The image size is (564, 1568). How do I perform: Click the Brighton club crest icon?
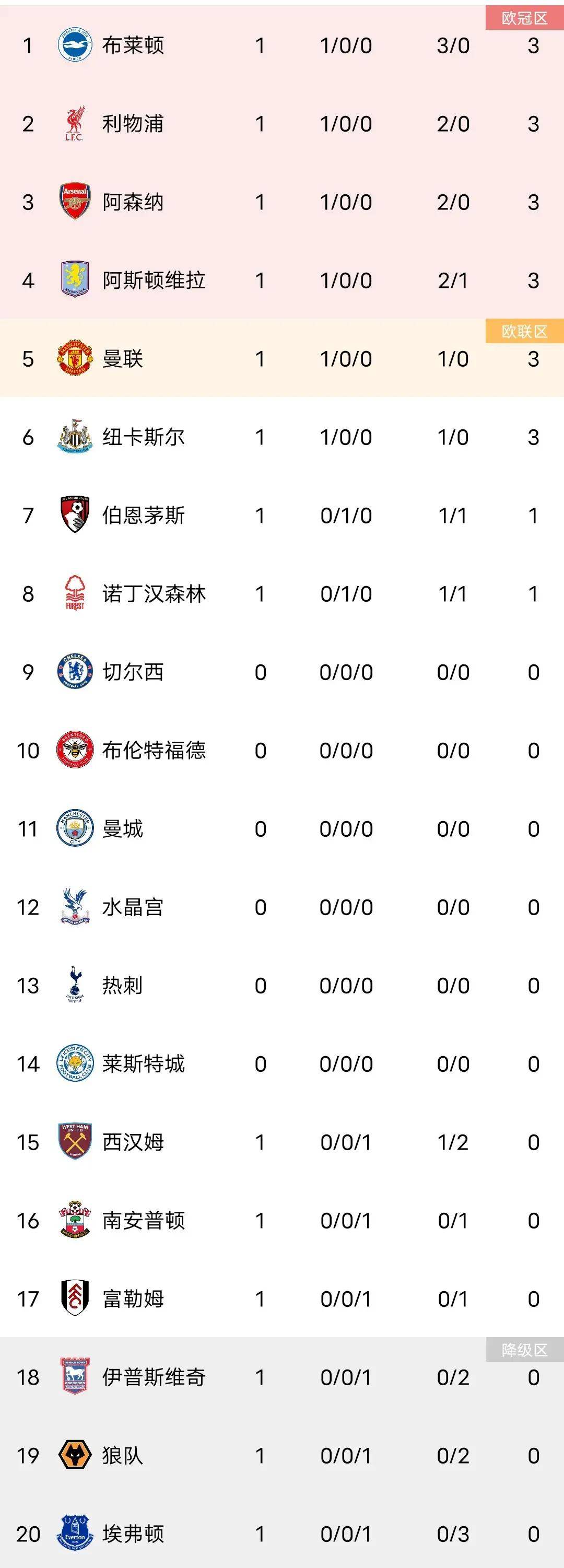coord(75,45)
